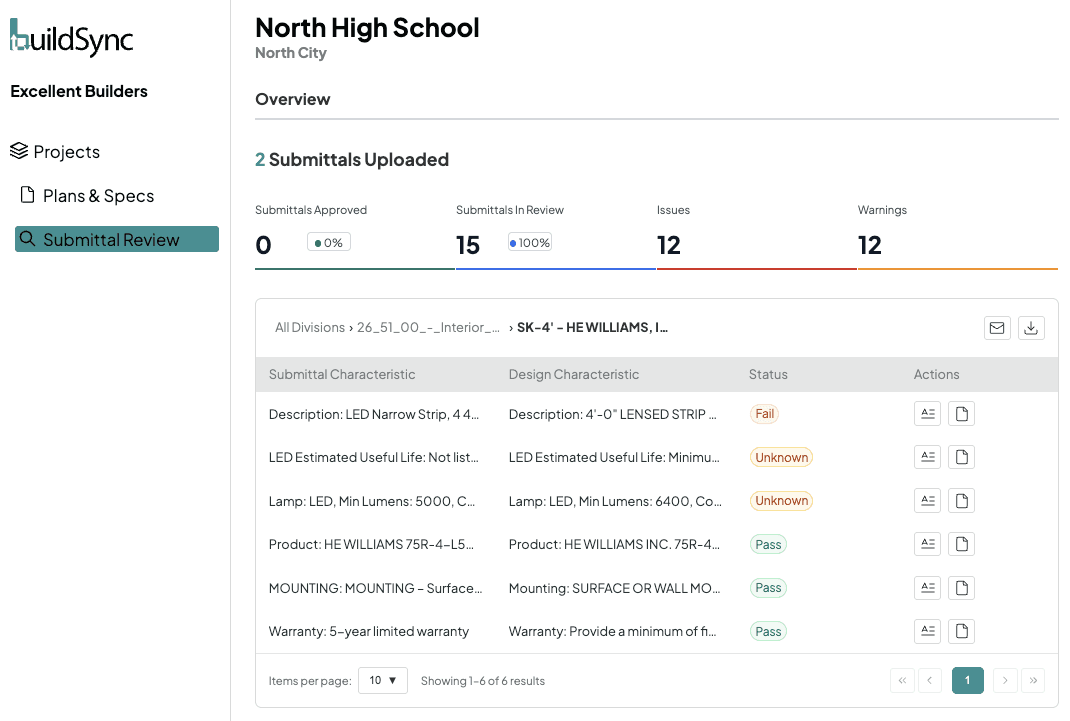This screenshot has height=721, width=1070.
Task: Go to next page arrow
Action: click(x=1004, y=680)
